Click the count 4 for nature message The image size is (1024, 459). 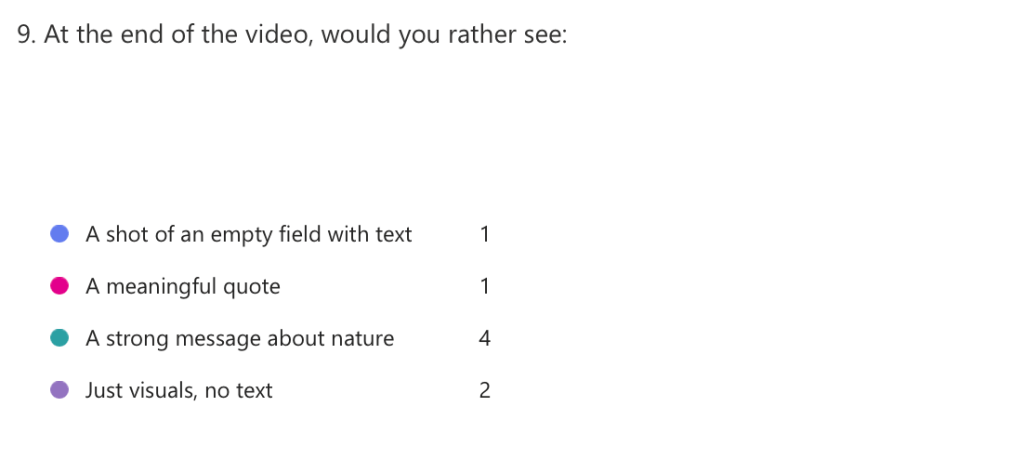click(x=485, y=339)
